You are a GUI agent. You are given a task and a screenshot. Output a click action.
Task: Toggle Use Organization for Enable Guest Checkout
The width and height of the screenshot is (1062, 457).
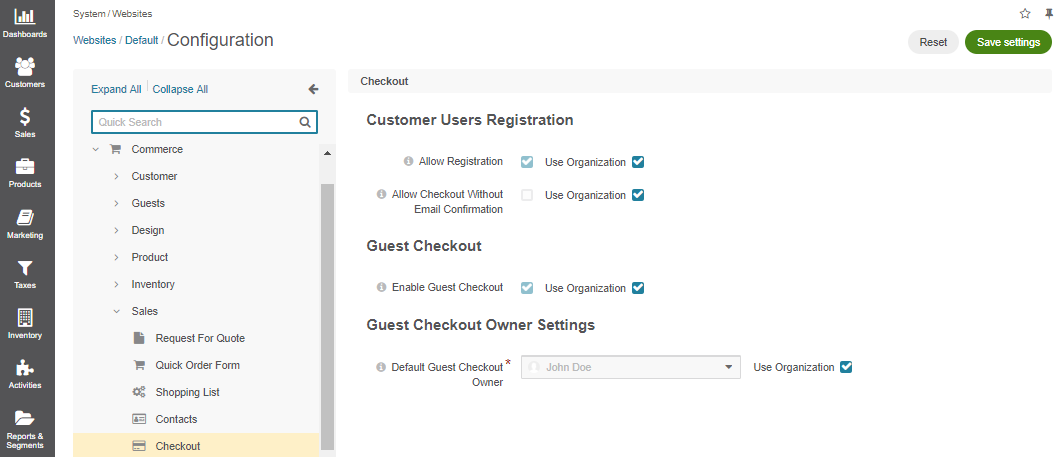(637, 288)
